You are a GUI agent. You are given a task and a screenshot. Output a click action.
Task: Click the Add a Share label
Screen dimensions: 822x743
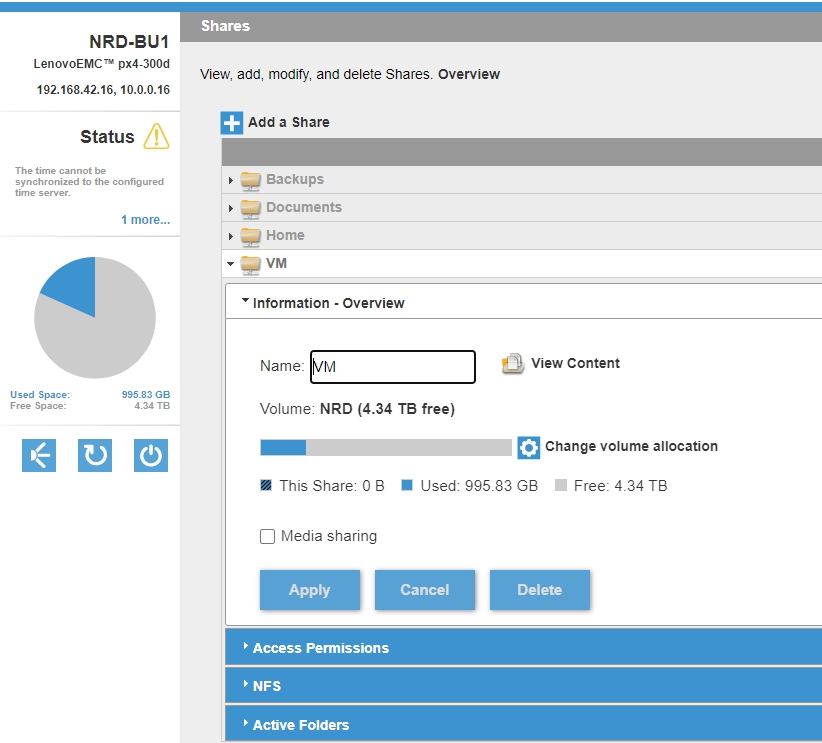tap(289, 122)
